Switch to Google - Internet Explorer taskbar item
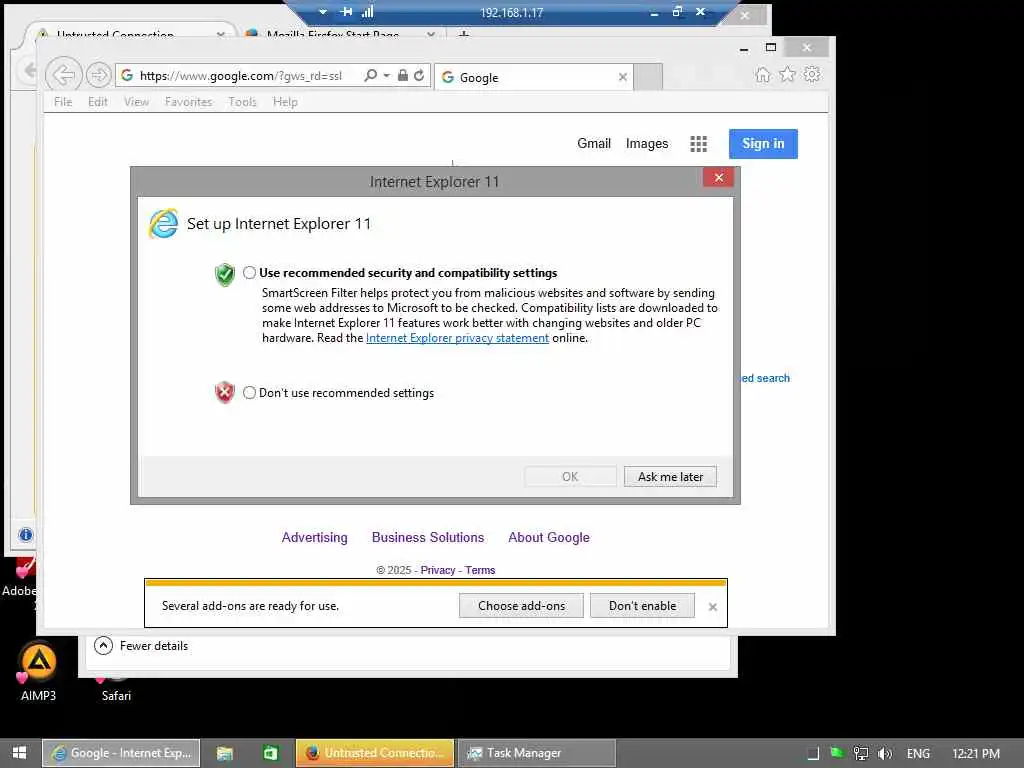Image resolution: width=1024 pixels, height=768 pixels. pyautogui.click(x=121, y=753)
